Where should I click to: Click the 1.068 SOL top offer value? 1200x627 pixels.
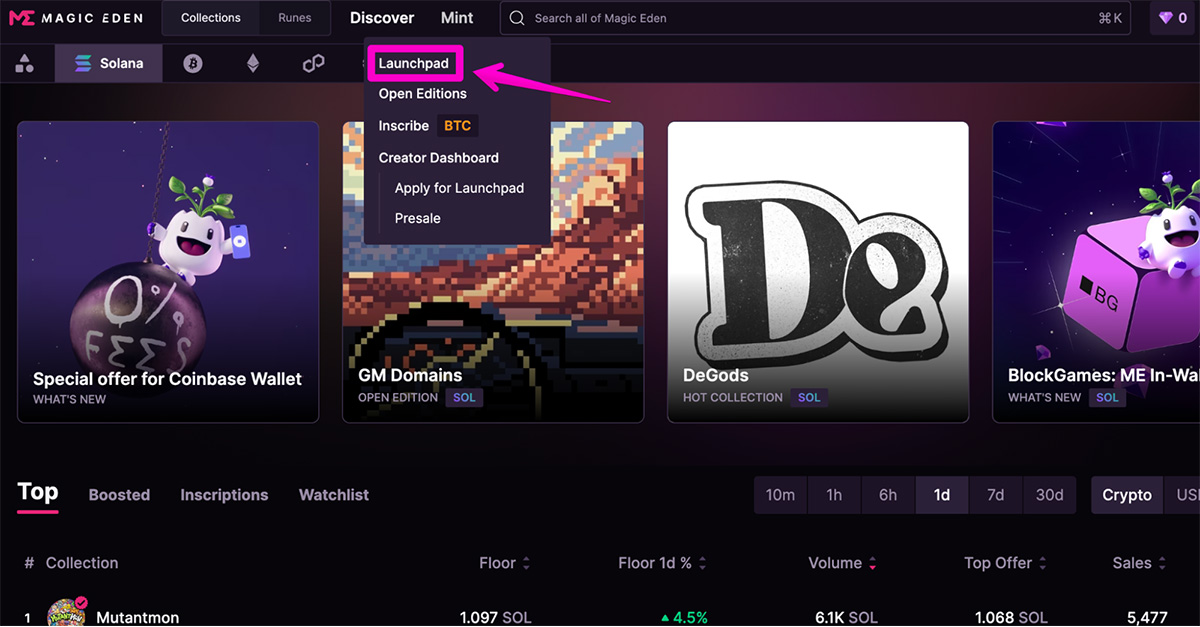click(1011, 618)
